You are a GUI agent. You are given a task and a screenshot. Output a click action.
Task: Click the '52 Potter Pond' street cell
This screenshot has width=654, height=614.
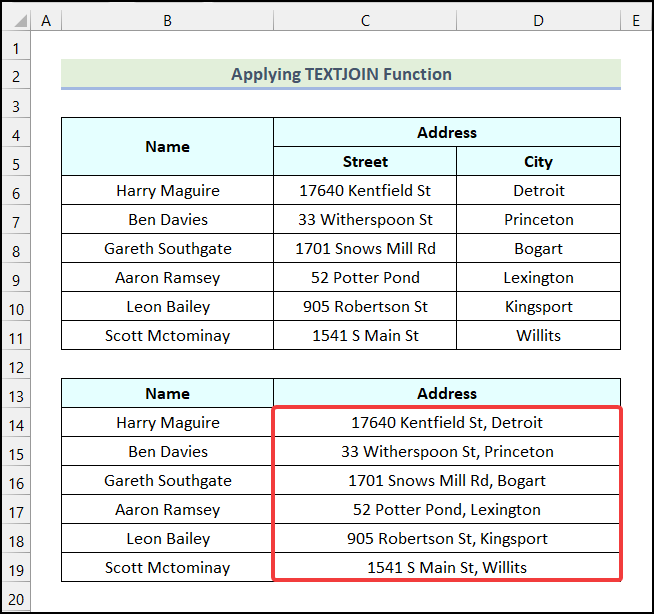[x=365, y=277]
